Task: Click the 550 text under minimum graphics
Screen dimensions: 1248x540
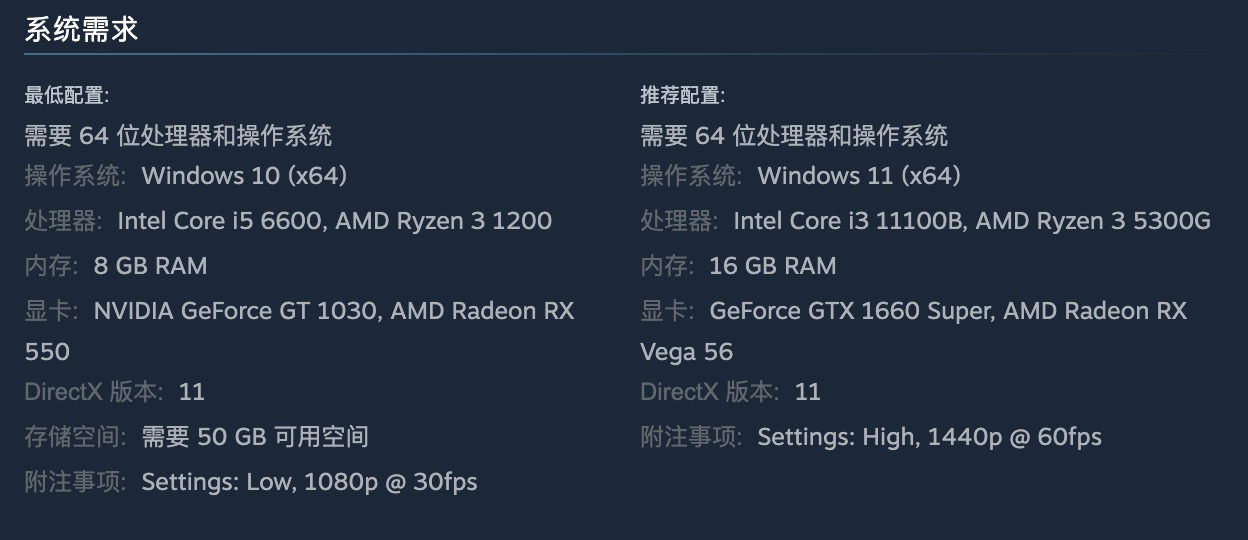Action: pos(47,352)
